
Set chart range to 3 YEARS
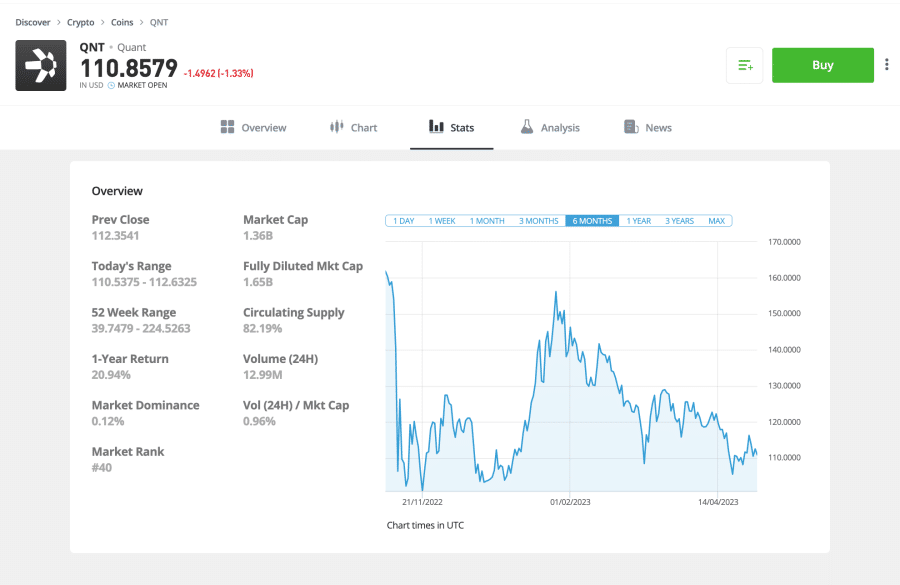pyautogui.click(x=680, y=221)
